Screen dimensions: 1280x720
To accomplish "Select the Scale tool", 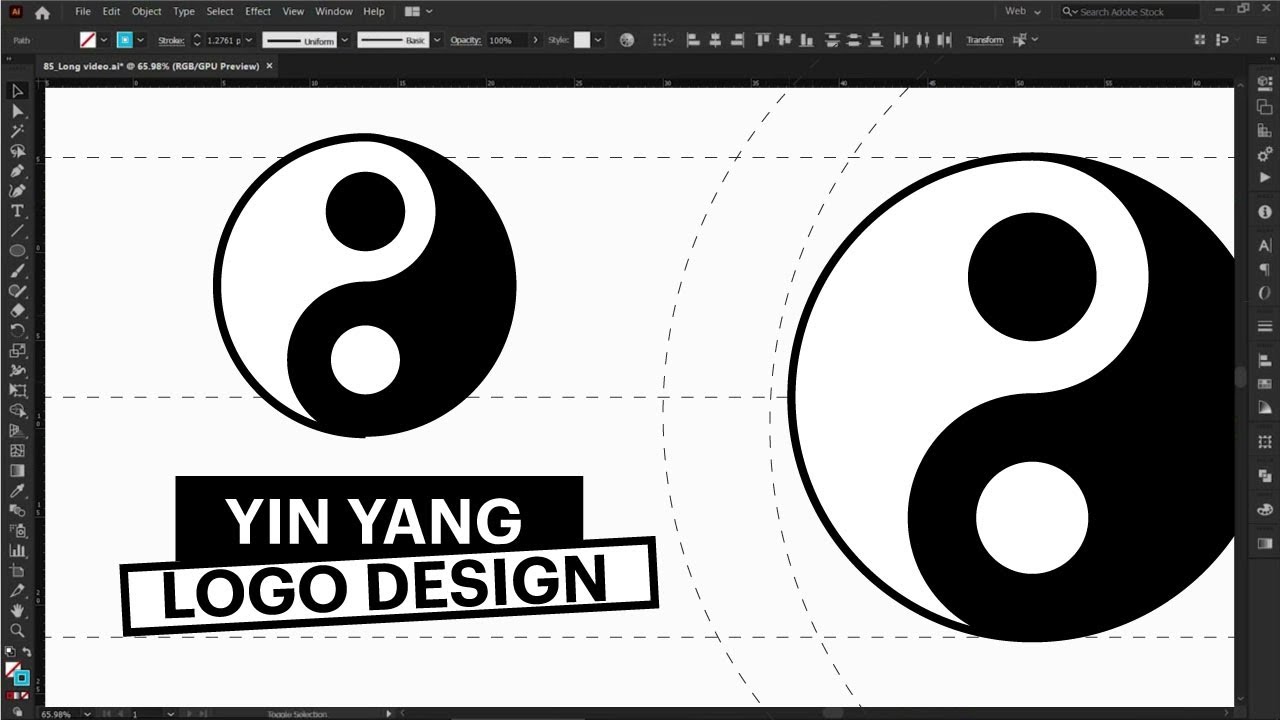I will point(17,351).
